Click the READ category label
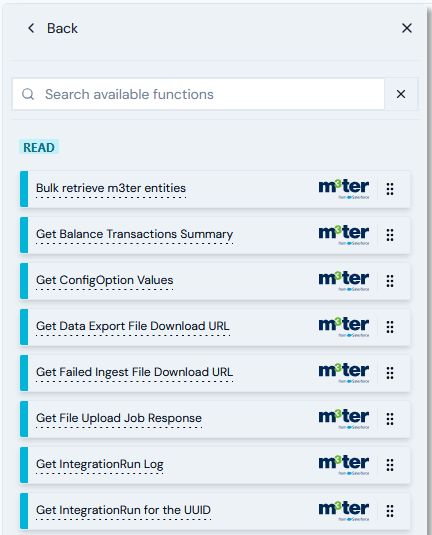The image size is (432, 535). click(39, 147)
